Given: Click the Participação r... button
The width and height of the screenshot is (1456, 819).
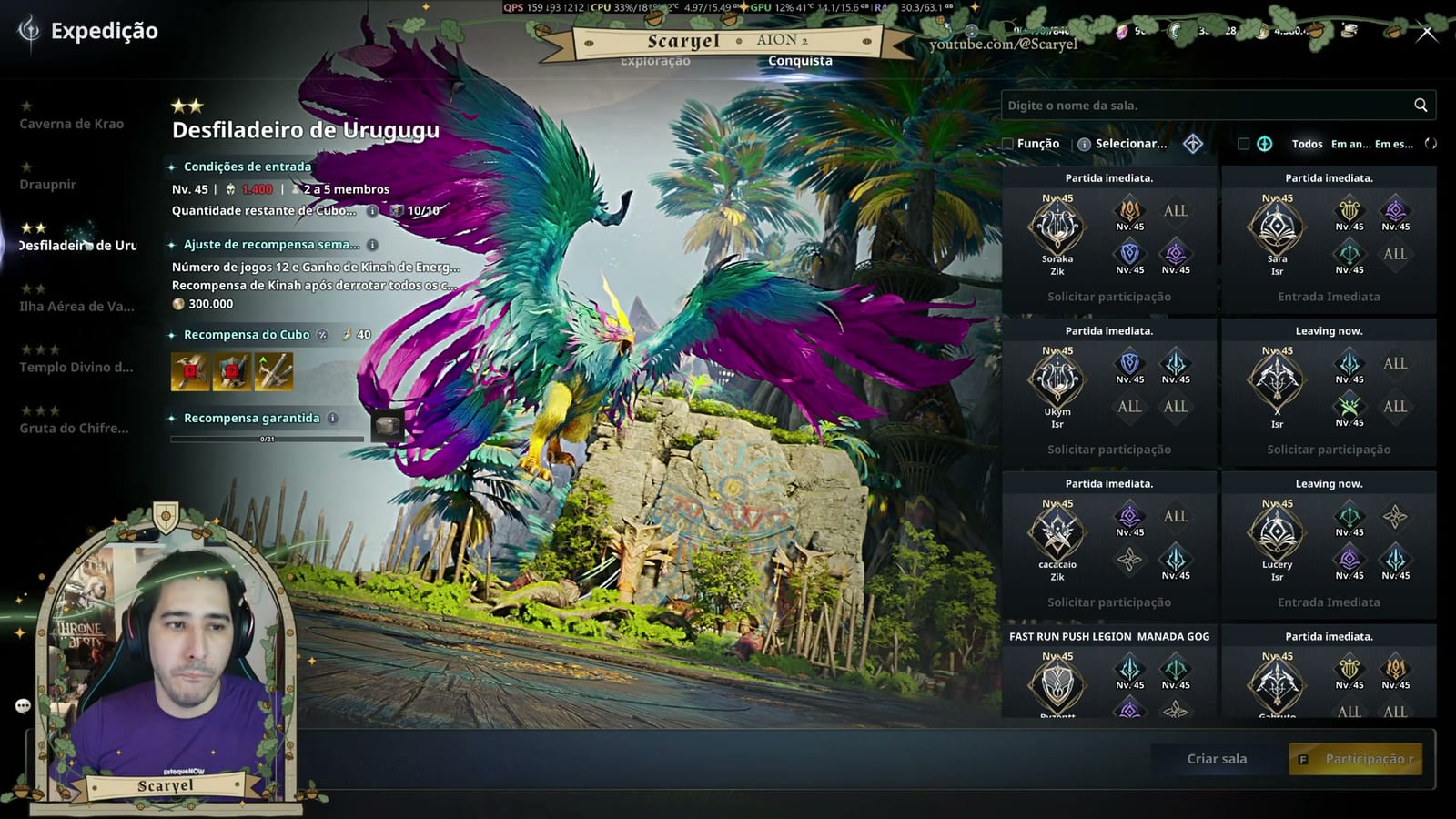Looking at the screenshot, I should (1356, 759).
